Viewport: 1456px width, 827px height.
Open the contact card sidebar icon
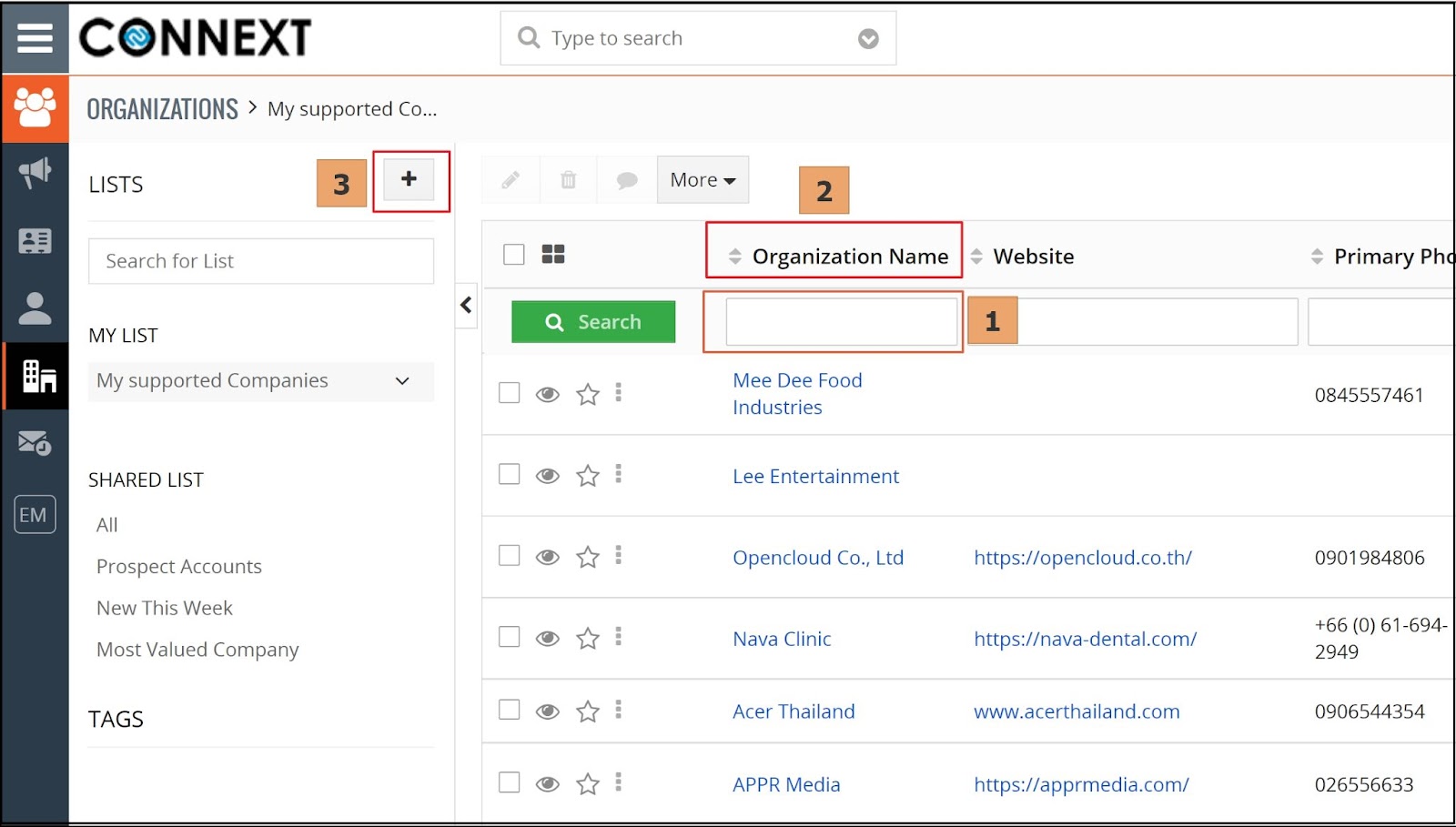[x=35, y=241]
